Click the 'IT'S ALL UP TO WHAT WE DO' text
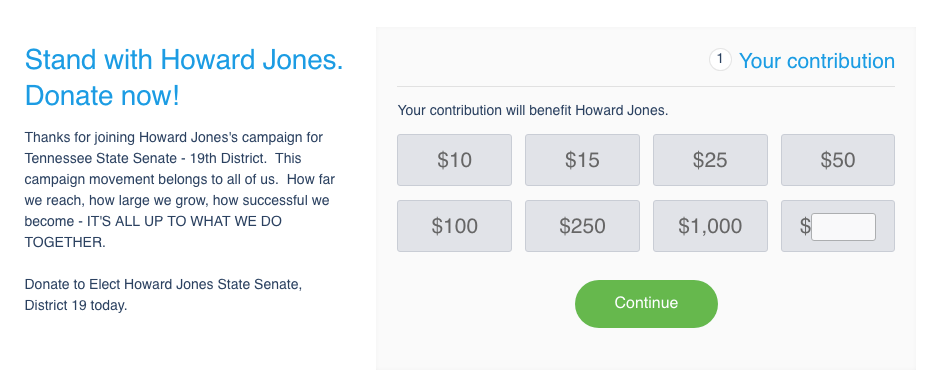The width and height of the screenshot is (927, 384). pyautogui.click(x=184, y=222)
